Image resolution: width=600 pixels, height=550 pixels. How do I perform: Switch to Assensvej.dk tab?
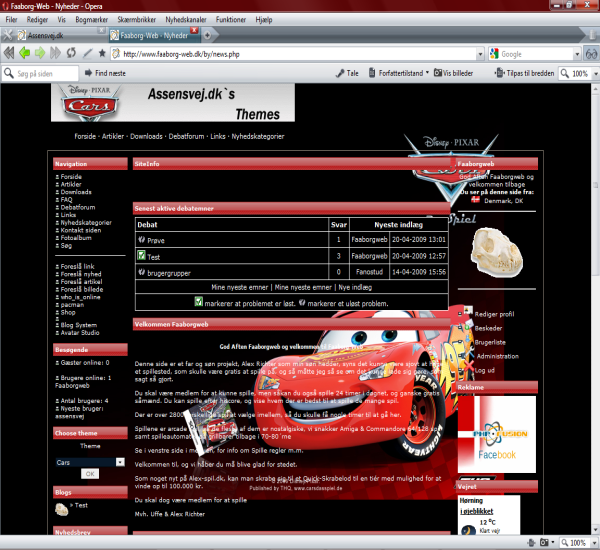point(57,35)
